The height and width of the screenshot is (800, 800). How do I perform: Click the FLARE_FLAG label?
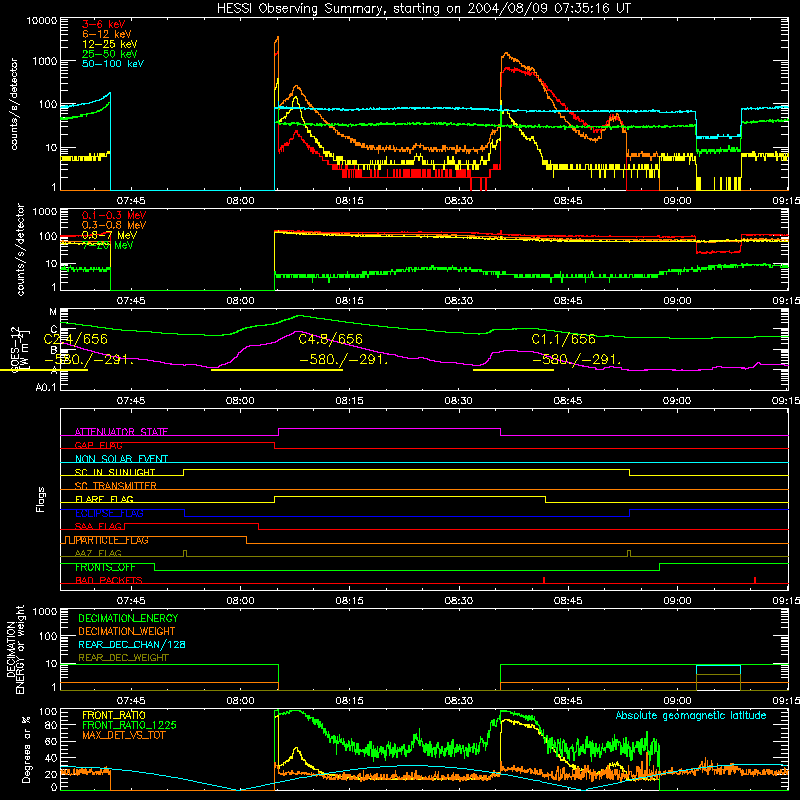[x=104, y=499]
